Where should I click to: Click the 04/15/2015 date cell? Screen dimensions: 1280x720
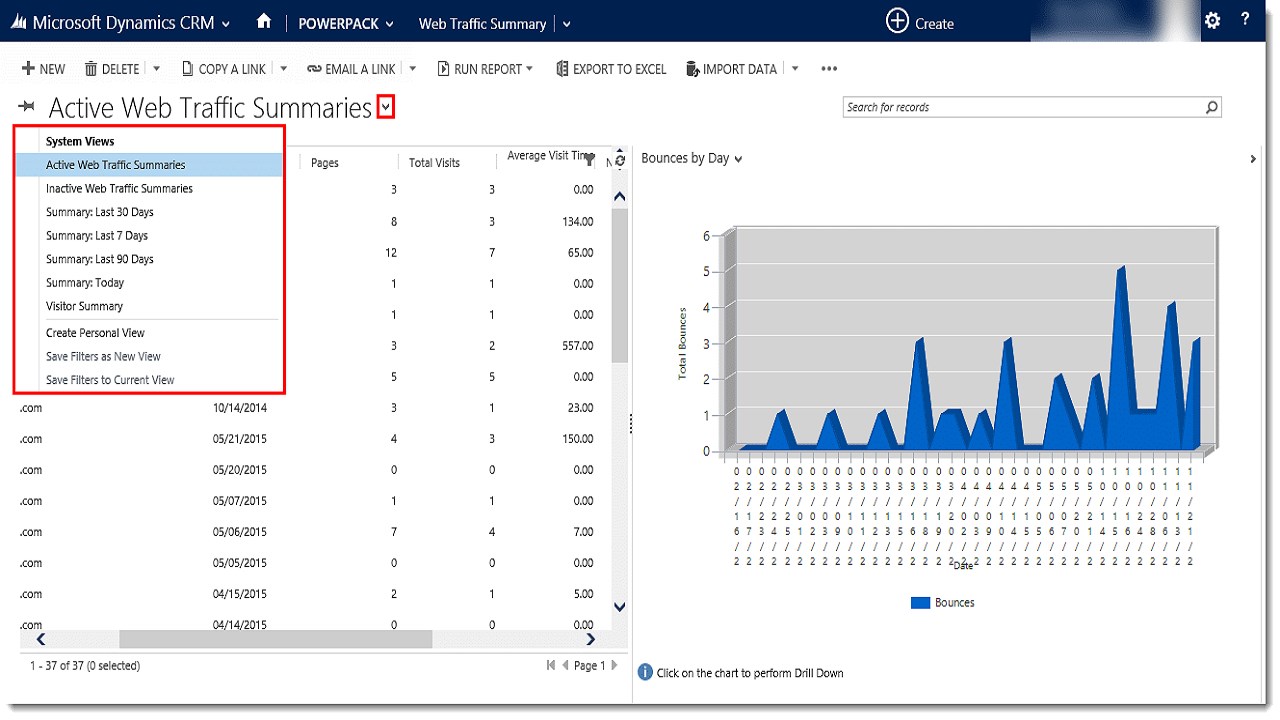click(x=240, y=594)
